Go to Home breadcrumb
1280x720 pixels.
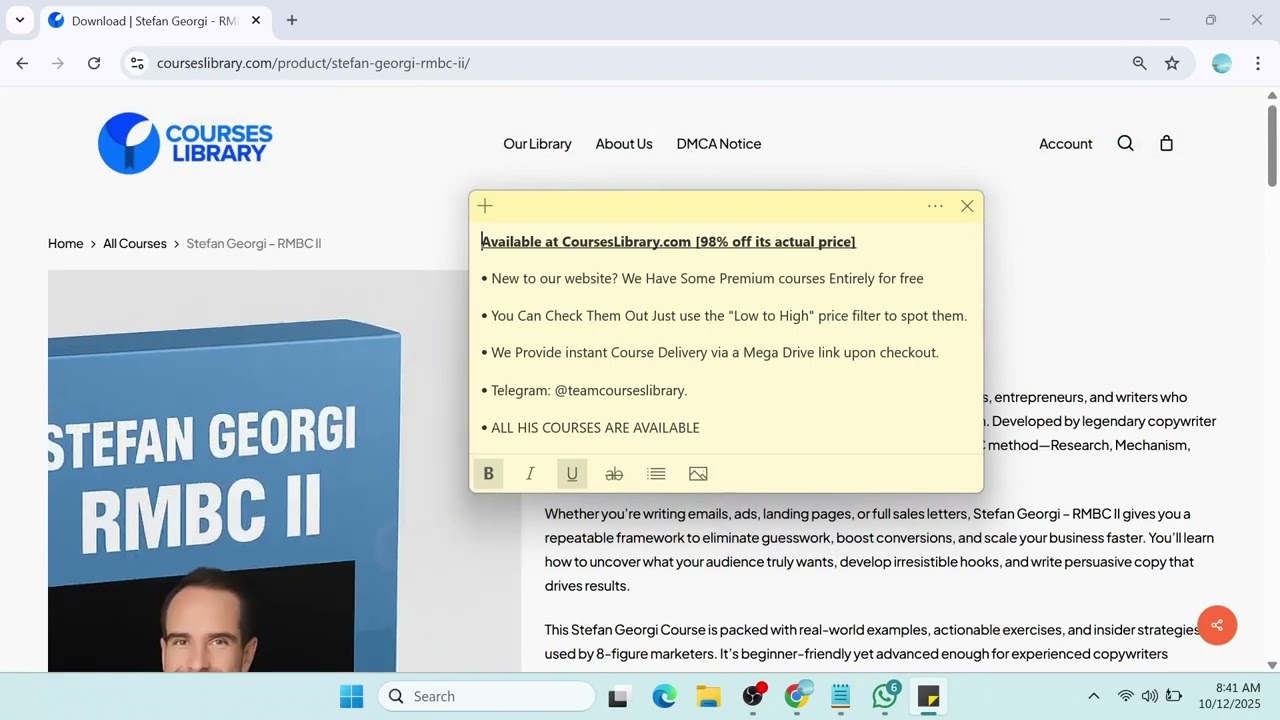tap(66, 243)
